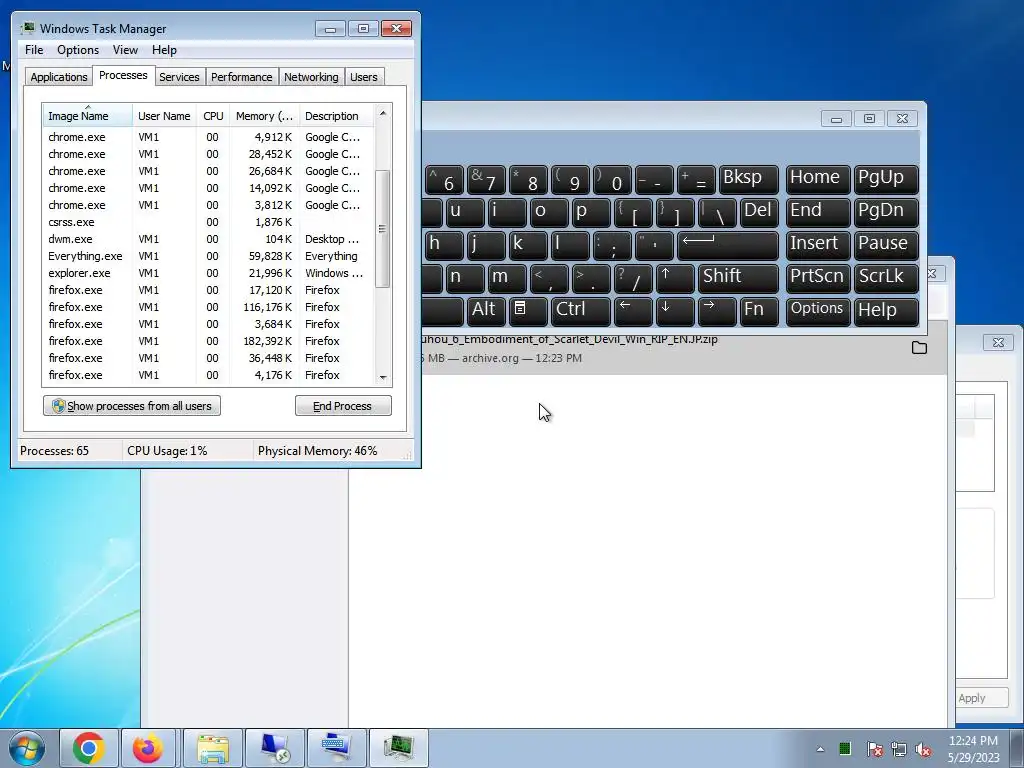
Task: Open the Options menu in Task Manager
Action: pos(78,50)
